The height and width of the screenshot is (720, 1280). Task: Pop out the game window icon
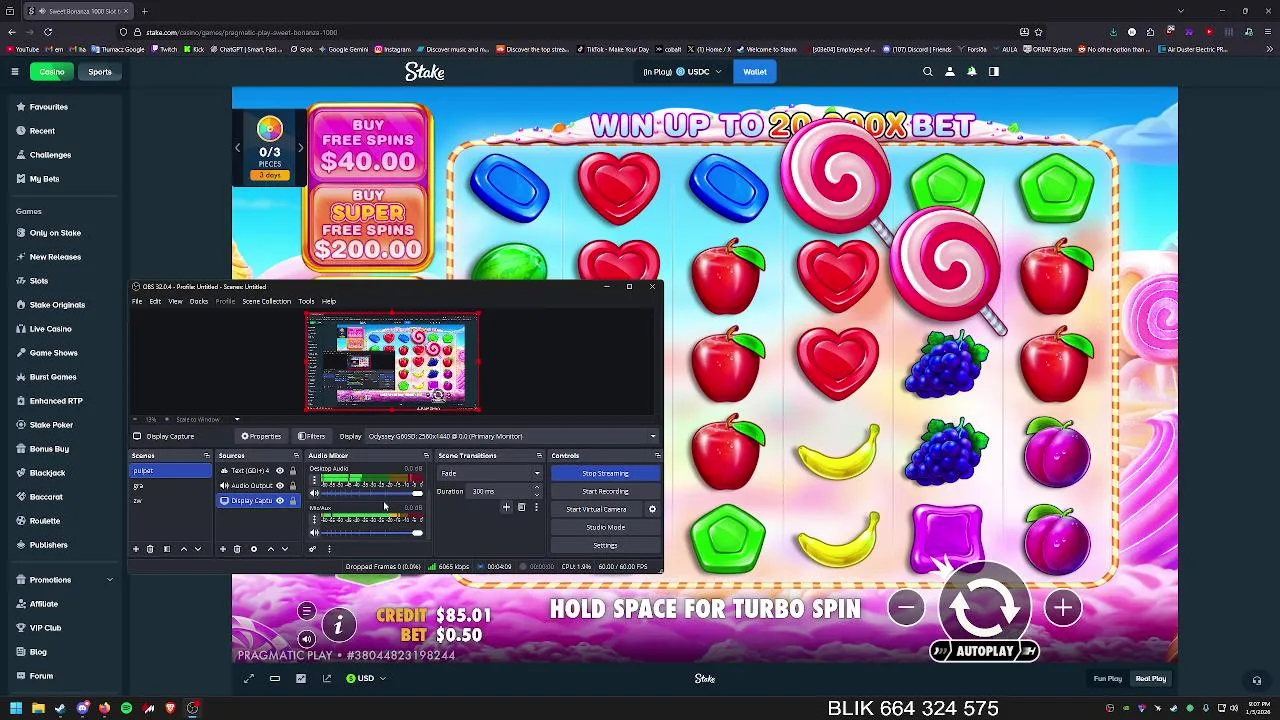(327, 679)
